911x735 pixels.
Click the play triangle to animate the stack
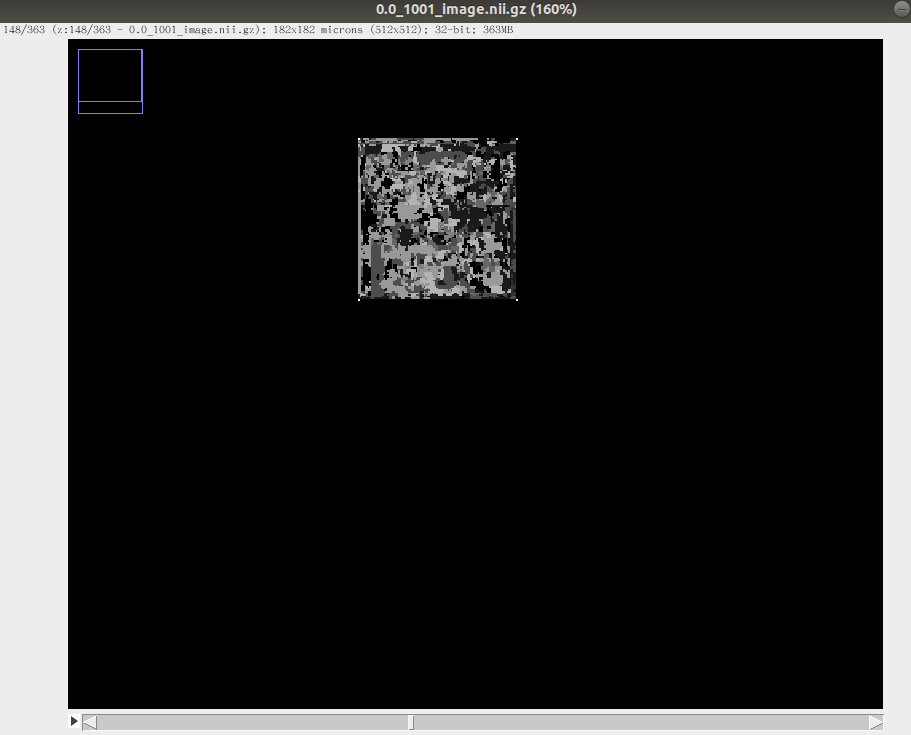(x=73, y=720)
